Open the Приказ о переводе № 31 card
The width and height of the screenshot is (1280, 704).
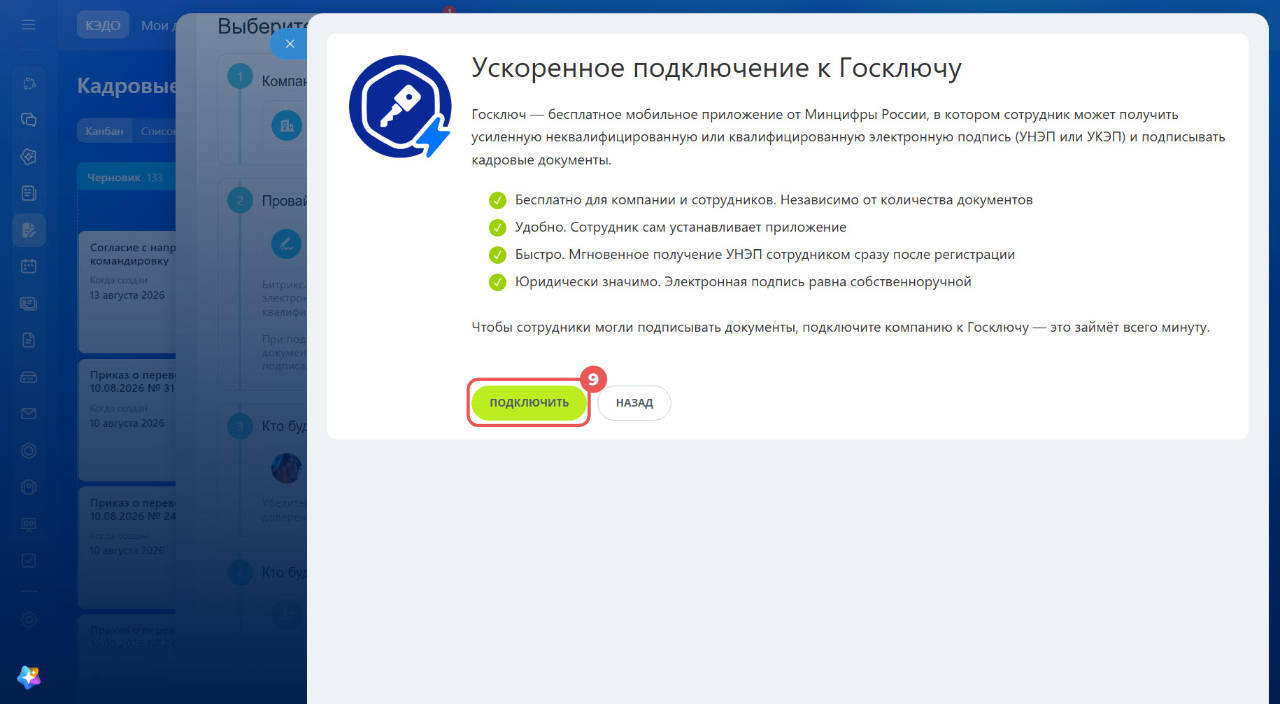(127, 418)
